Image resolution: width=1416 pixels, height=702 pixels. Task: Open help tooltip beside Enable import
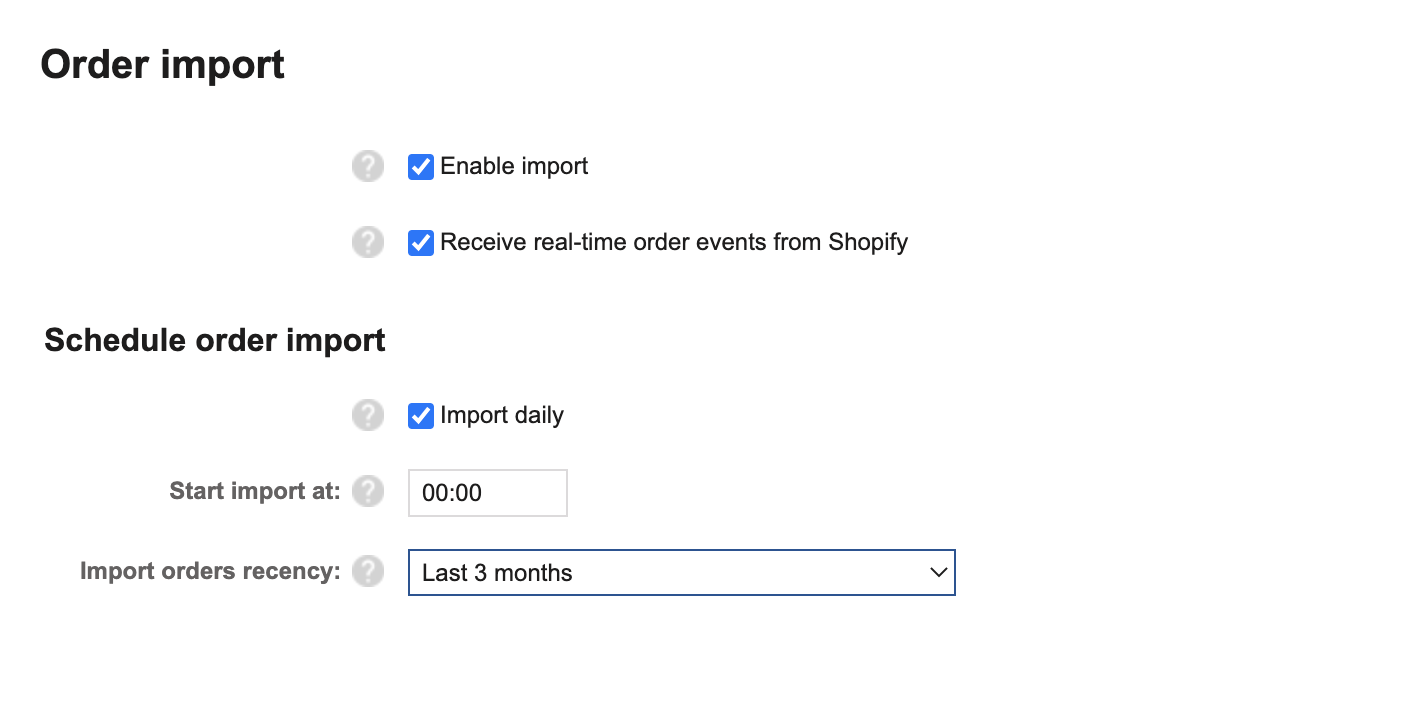tap(368, 166)
